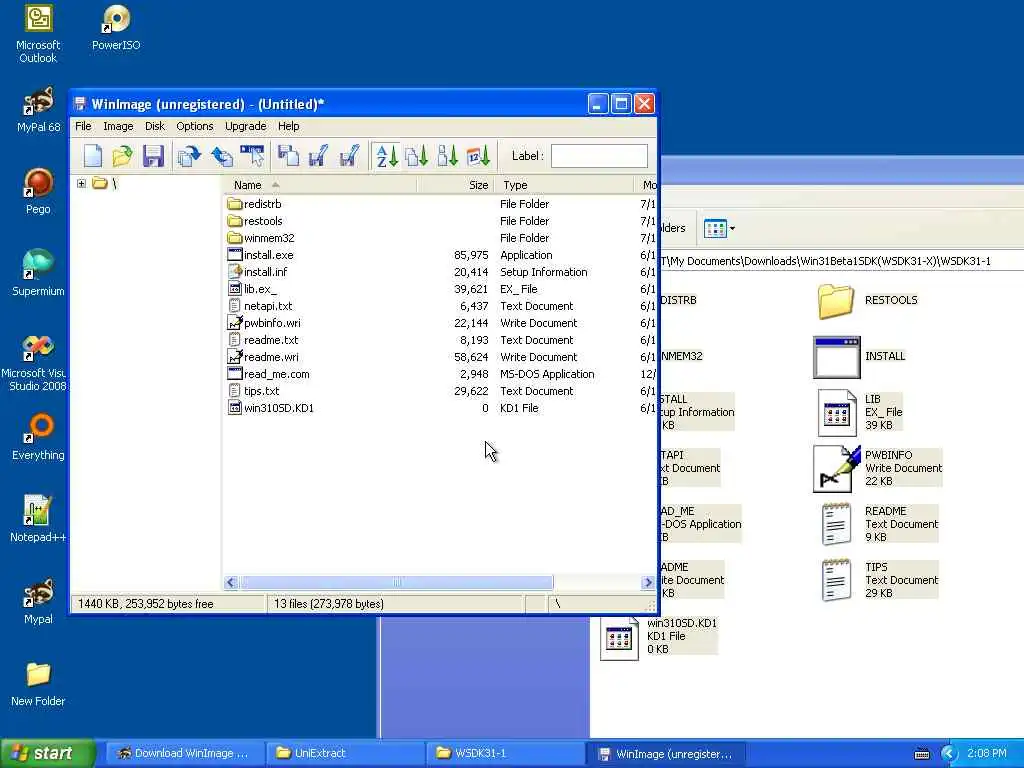Image resolution: width=1024 pixels, height=768 pixels.
Task: Open Everything desktop shortcut
Action: pos(38,437)
